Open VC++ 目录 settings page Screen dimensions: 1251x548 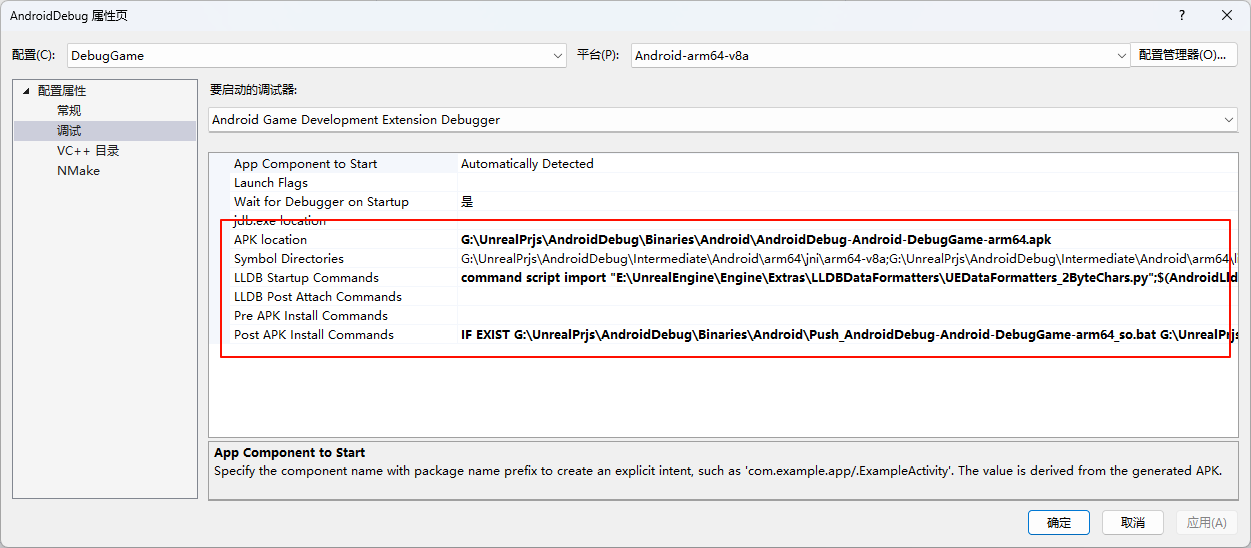[88, 151]
